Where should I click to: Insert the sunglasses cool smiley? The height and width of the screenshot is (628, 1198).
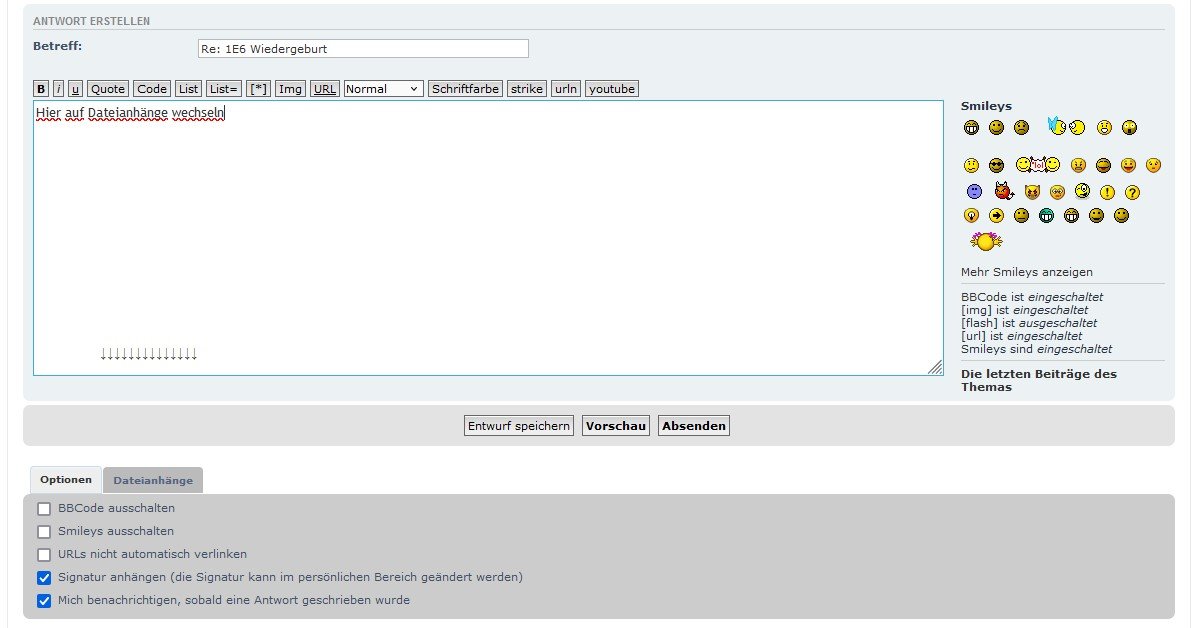pyautogui.click(x=996, y=165)
